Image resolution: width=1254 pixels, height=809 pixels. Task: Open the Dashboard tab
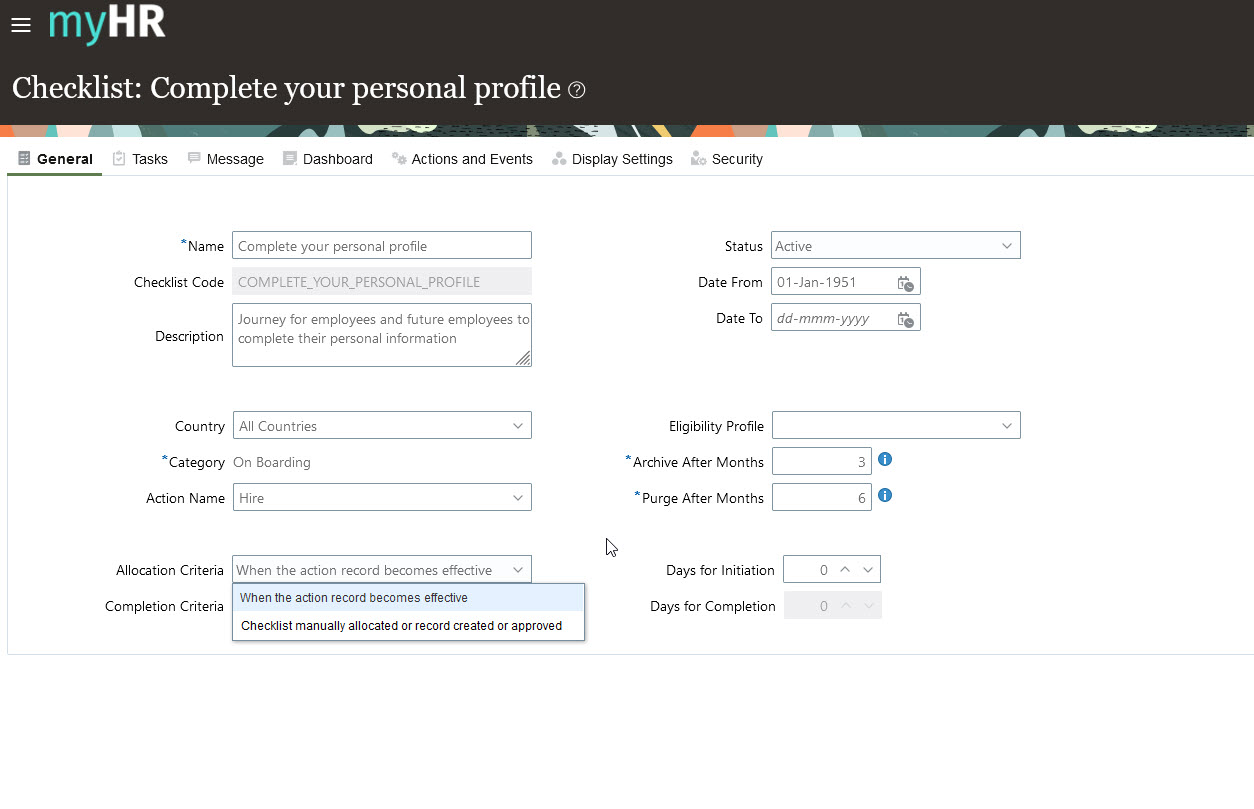pyautogui.click(x=328, y=159)
